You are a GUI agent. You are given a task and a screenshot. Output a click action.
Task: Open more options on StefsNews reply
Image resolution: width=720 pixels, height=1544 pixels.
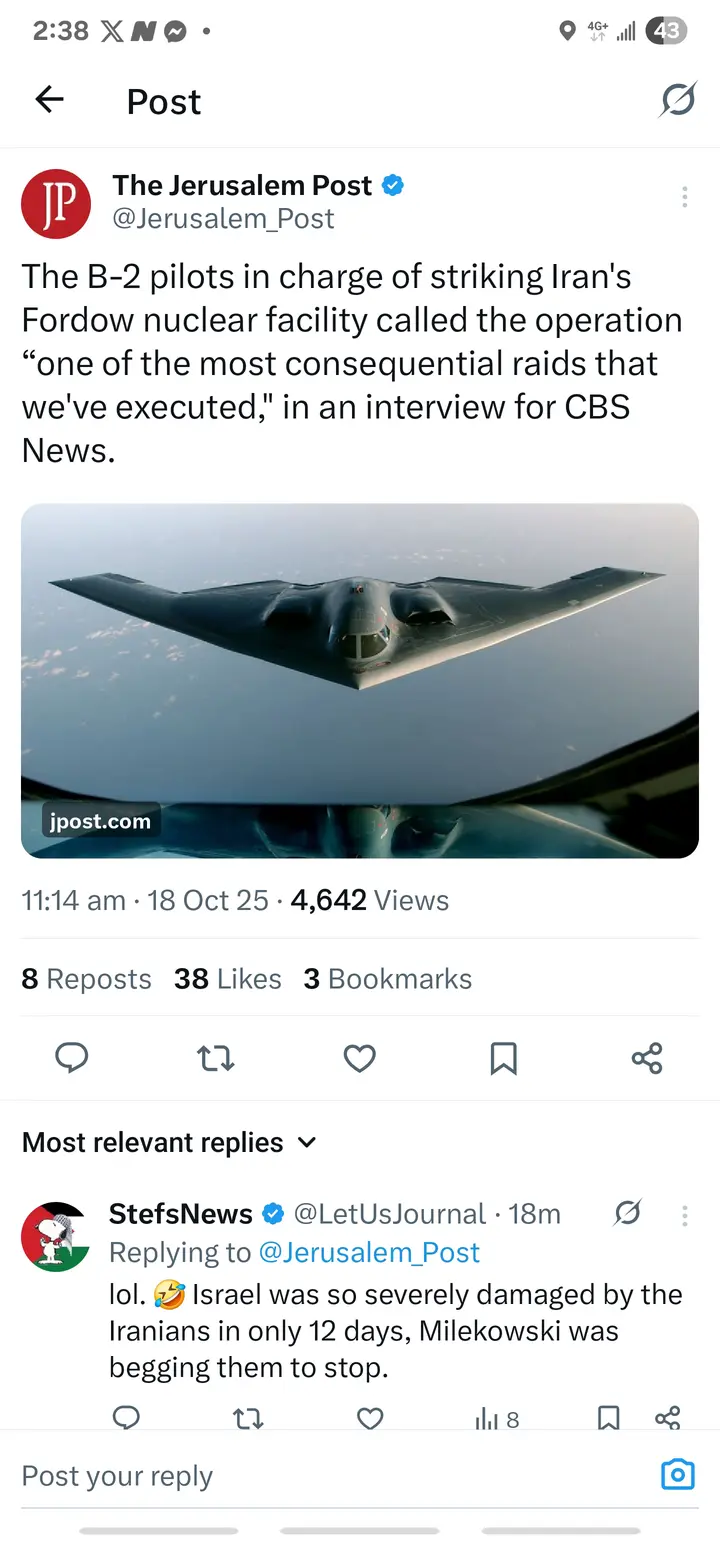pyautogui.click(x=684, y=1215)
